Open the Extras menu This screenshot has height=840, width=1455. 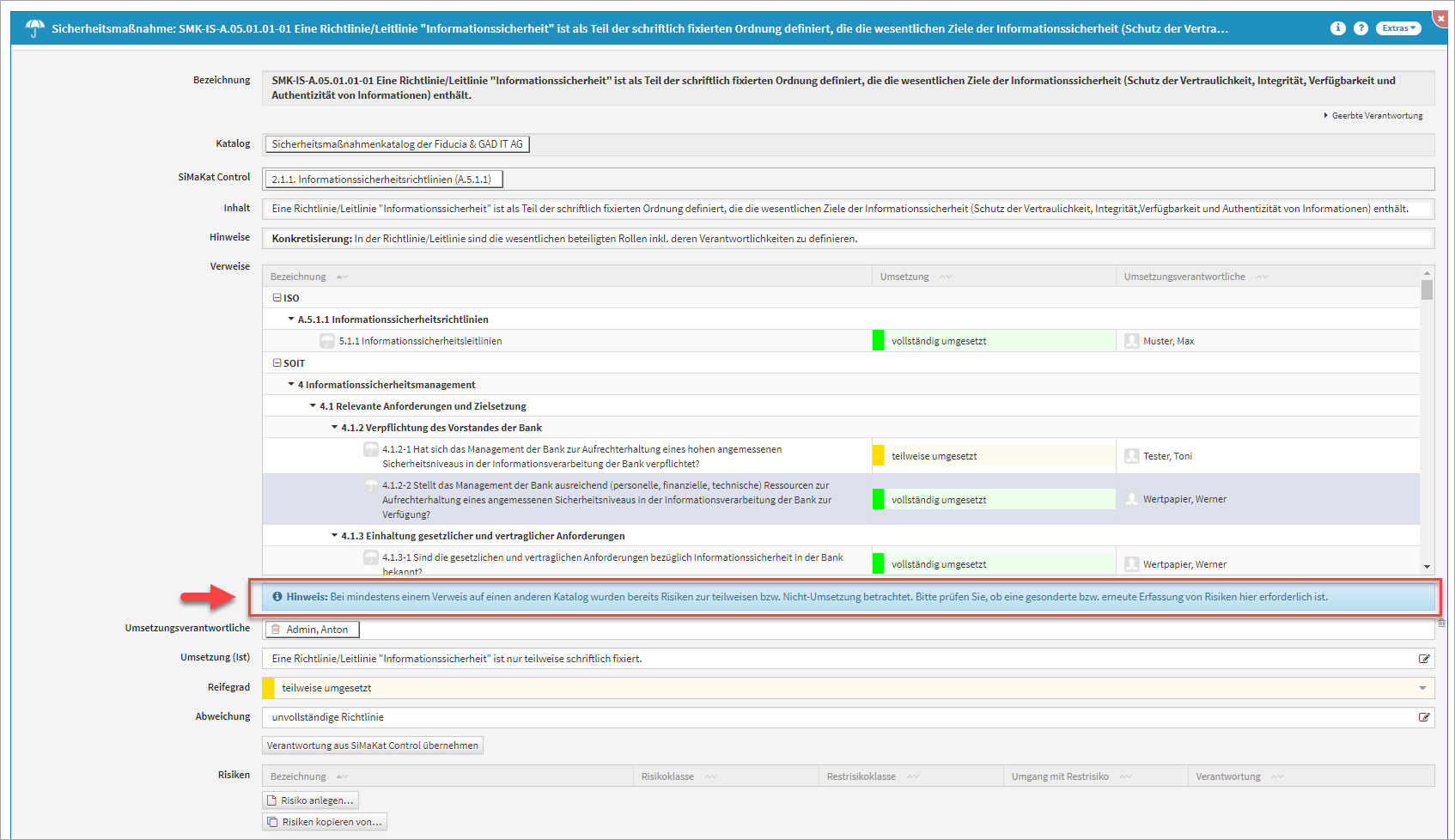tap(1398, 28)
